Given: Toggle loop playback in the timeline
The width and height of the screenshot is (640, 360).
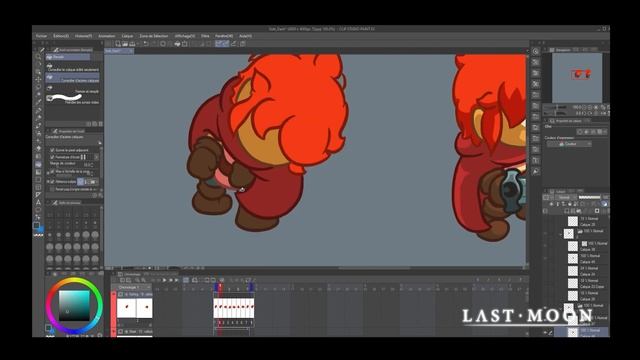Looking at the screenshot, I should [186, 280].
